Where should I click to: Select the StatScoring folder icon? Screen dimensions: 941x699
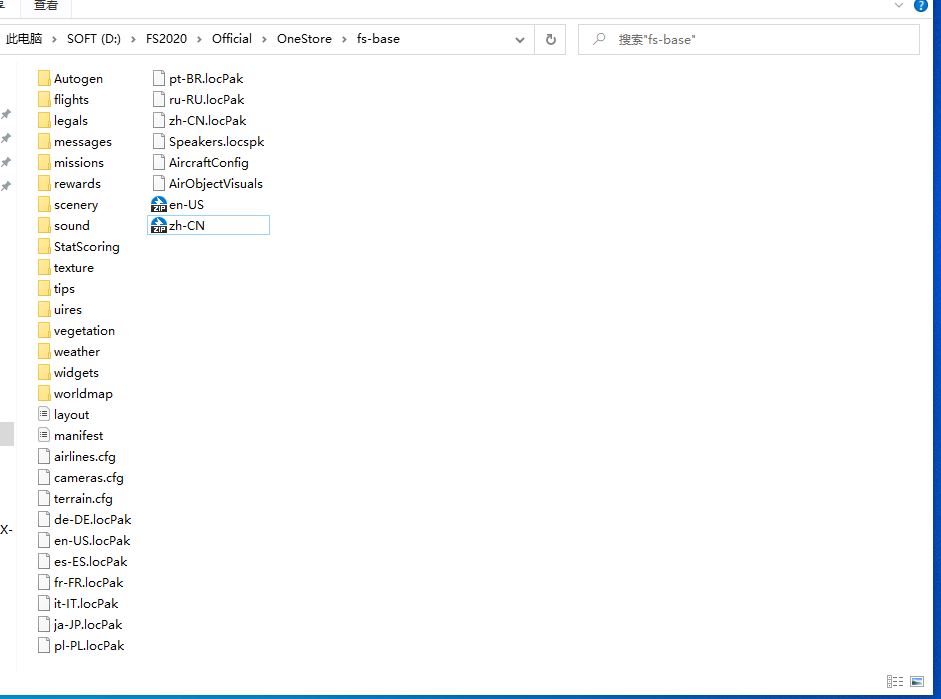click(44, 247)
